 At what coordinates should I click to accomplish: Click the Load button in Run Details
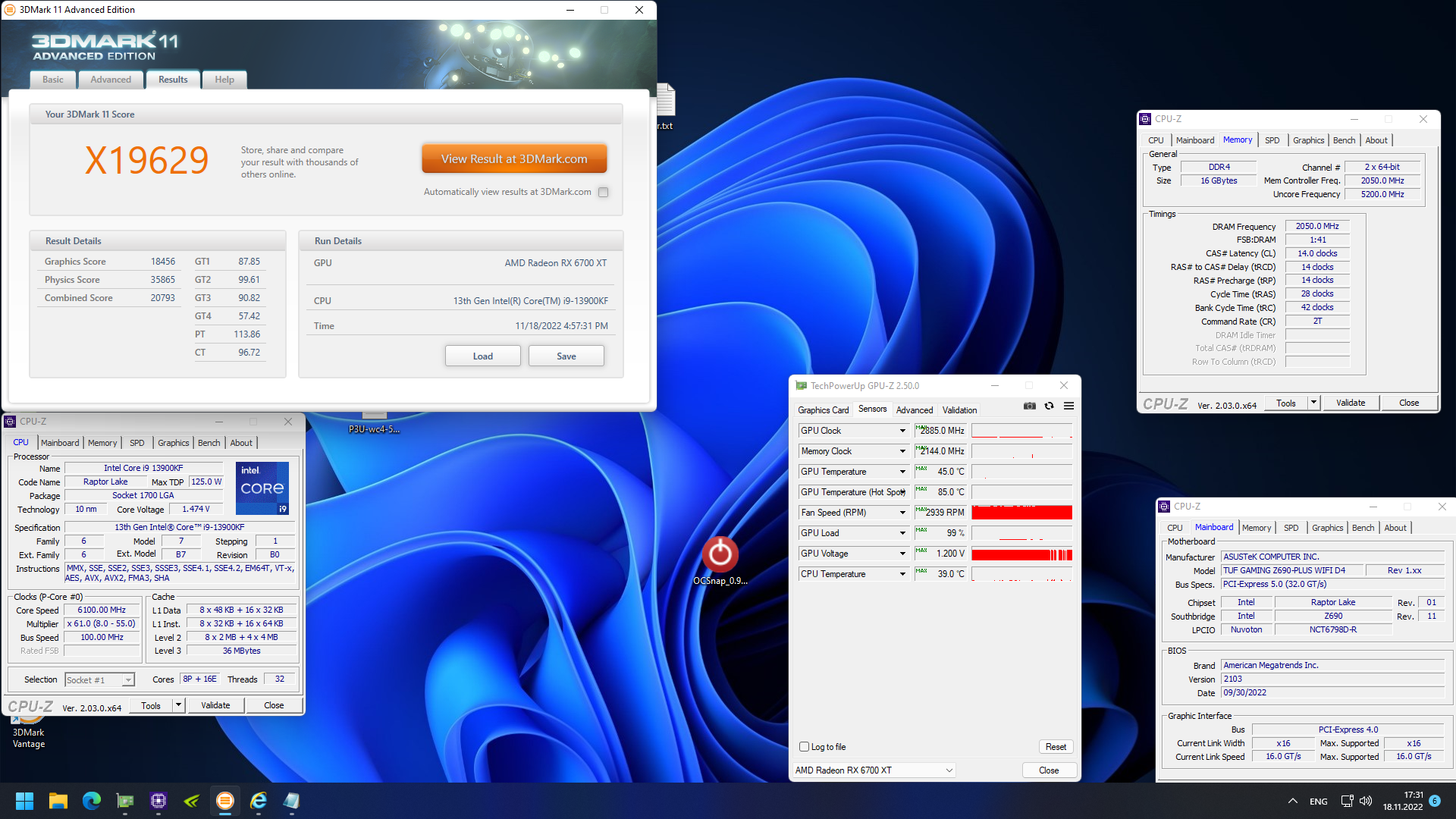coord(483,356)
